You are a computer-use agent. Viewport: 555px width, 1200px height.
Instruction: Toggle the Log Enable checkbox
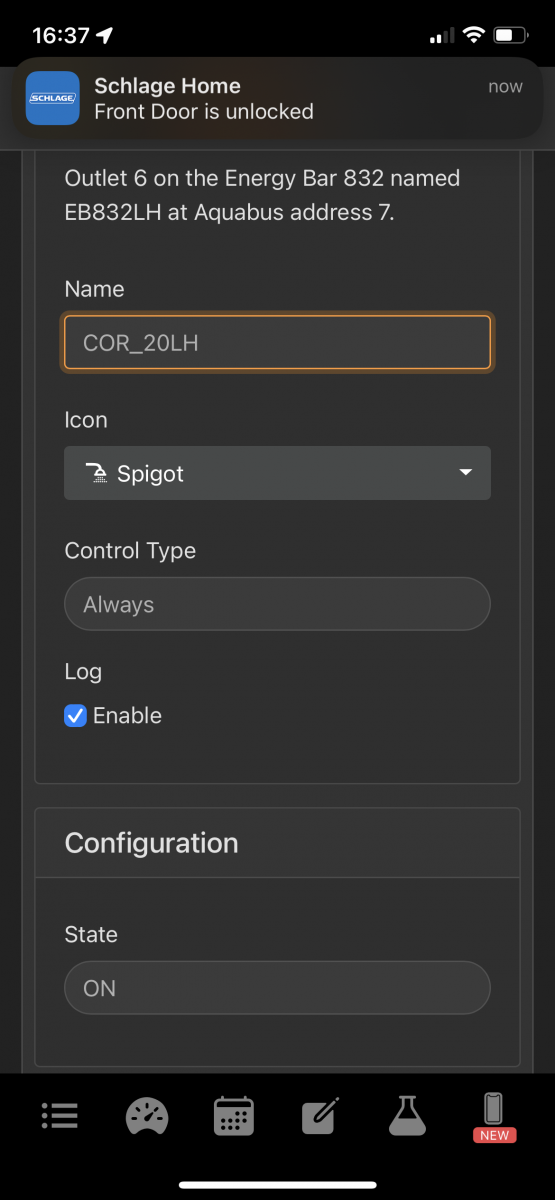pos(75,715)
